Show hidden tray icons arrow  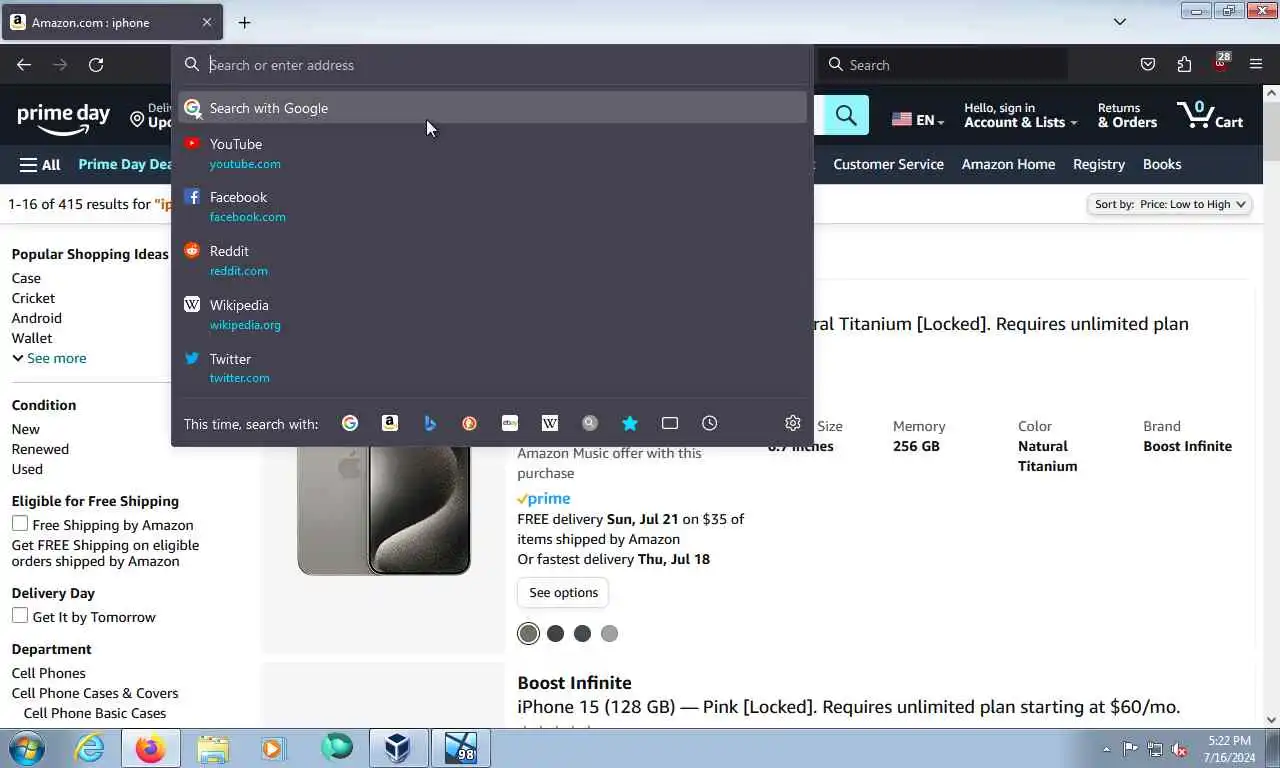point(1106,749)
